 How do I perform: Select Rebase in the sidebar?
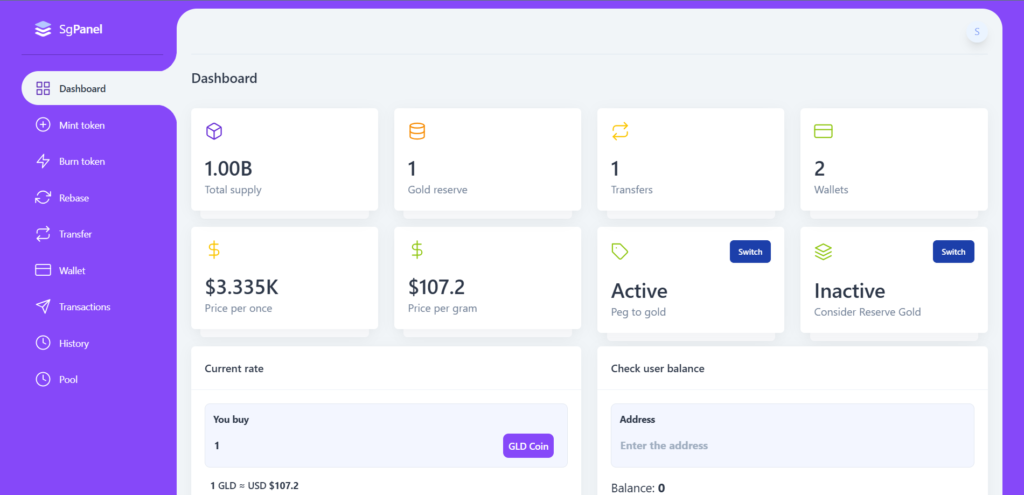pos(74,198)
